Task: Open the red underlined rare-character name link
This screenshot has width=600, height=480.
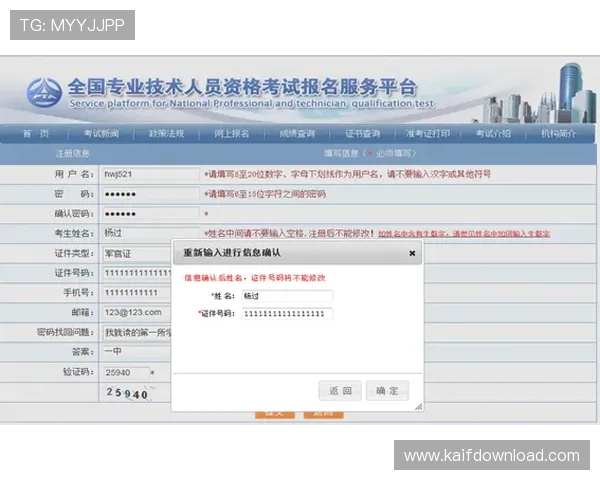Action: [x=464, y=233]
